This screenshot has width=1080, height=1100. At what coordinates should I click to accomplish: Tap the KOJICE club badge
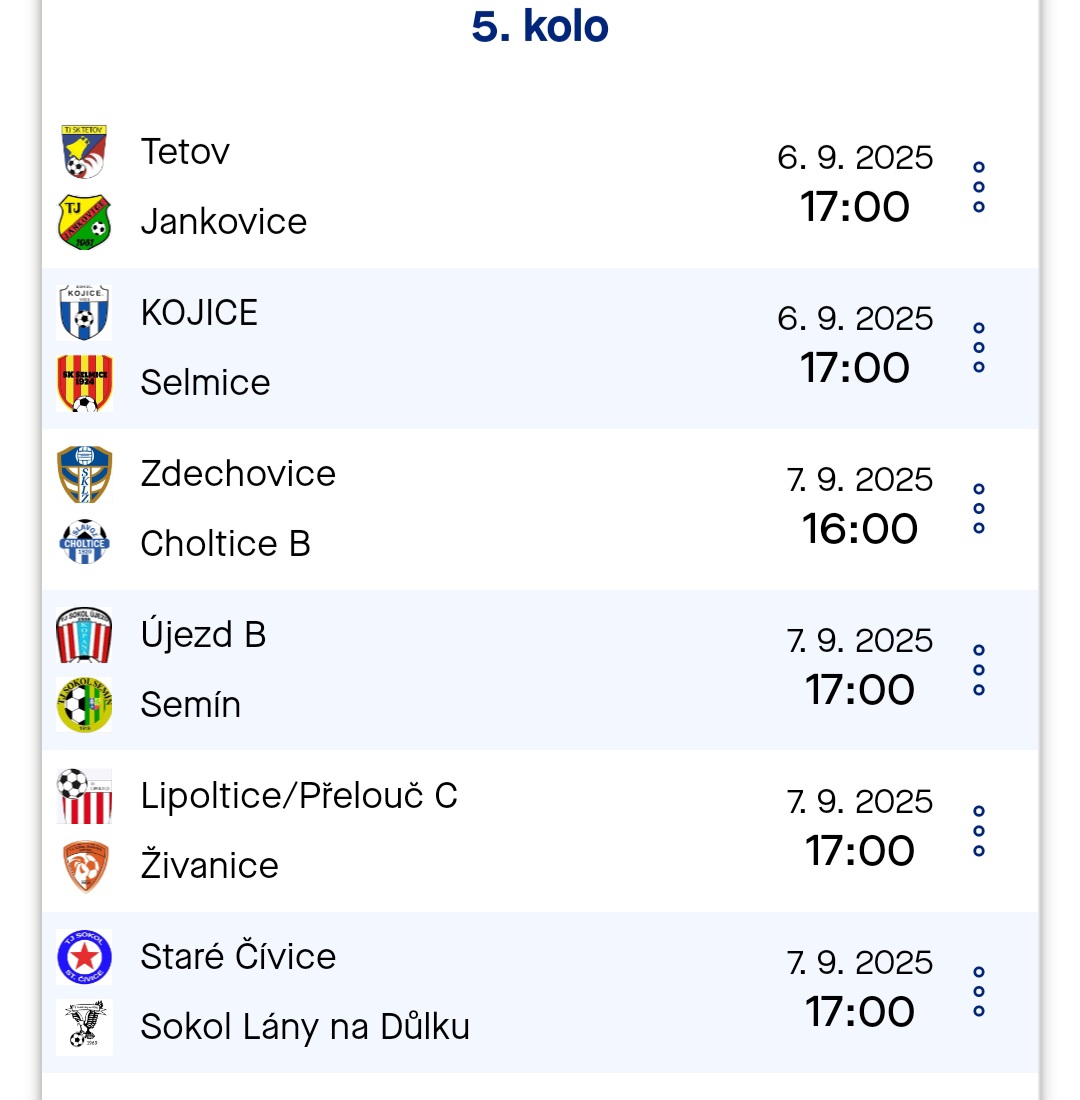point(84,313)
